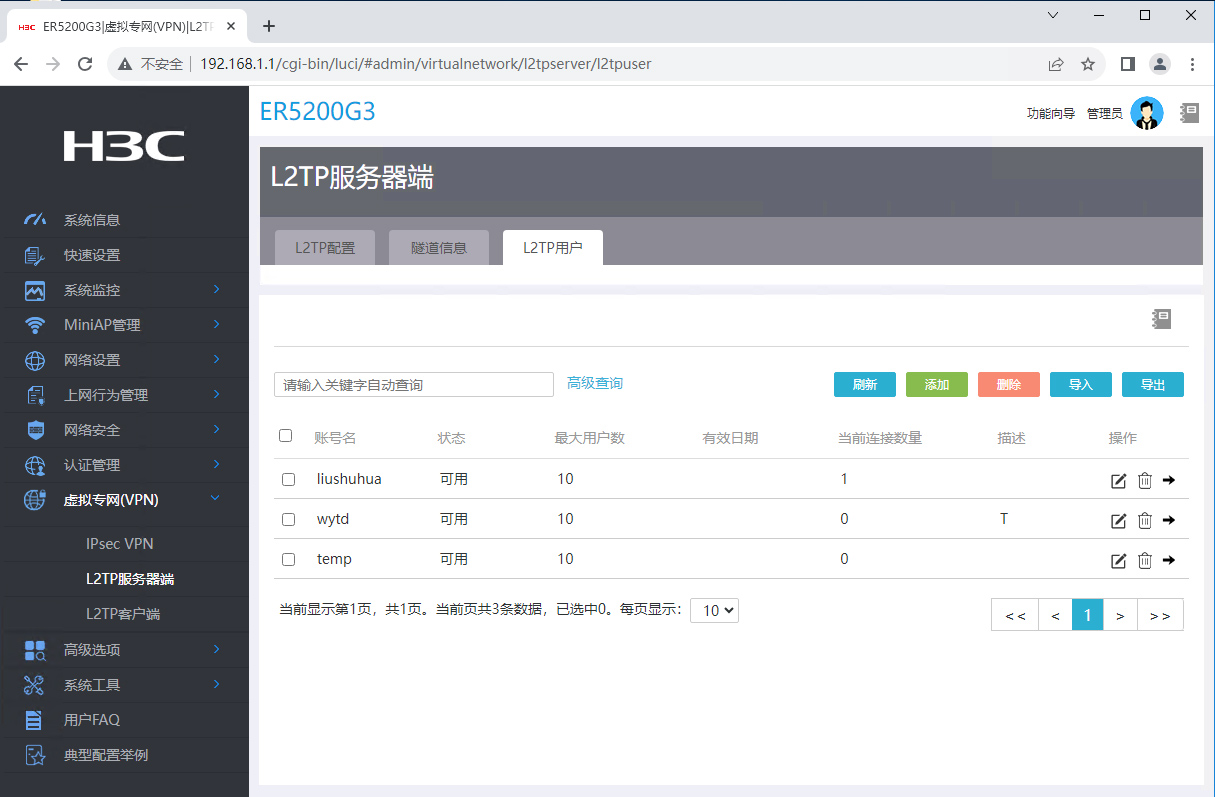Click the arrow icon in temp row
Image resolution: width=1215 pixels, height=797 pixels.
tap(1169, 560)
